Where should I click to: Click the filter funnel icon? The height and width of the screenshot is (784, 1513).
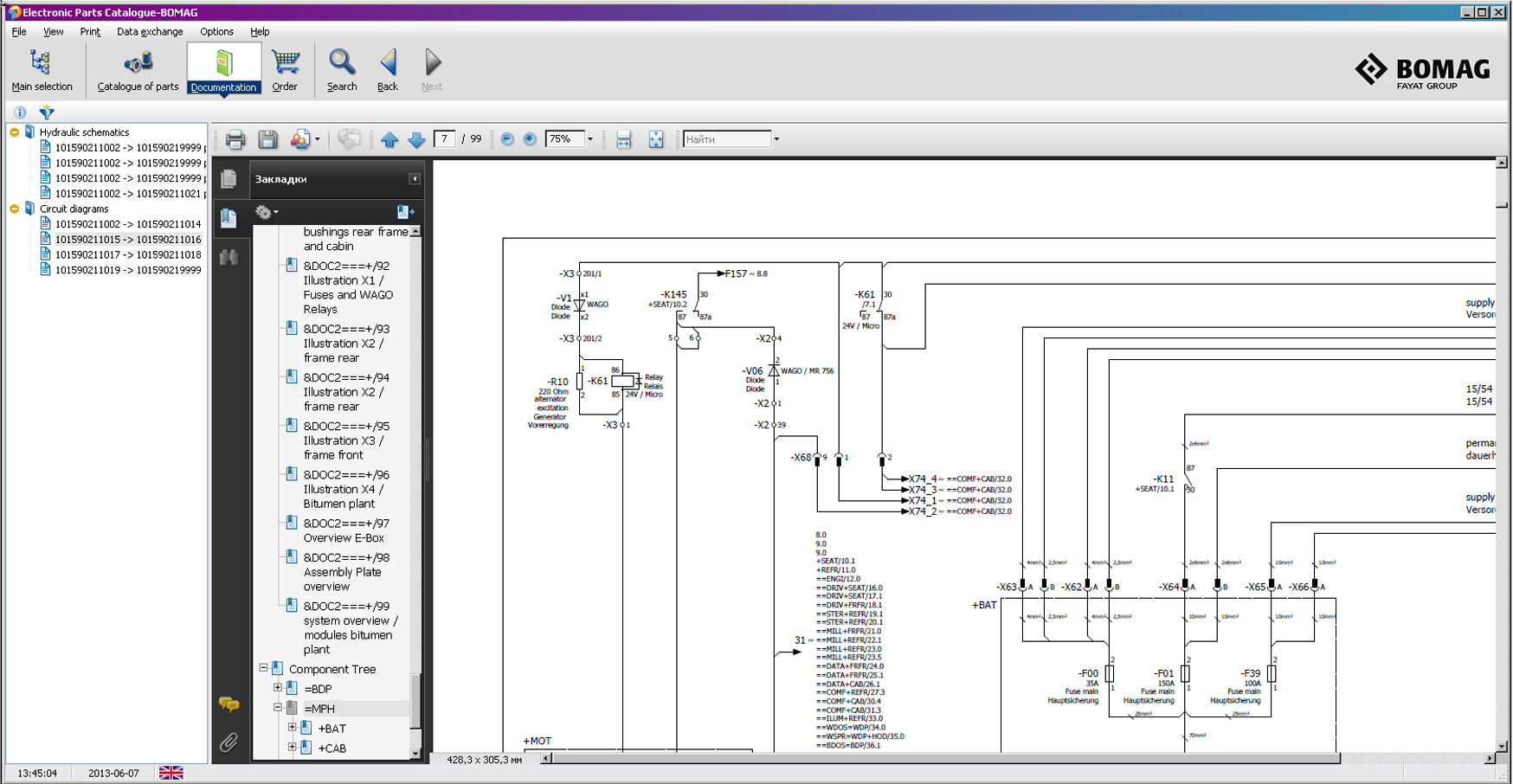tap(47, 112)
